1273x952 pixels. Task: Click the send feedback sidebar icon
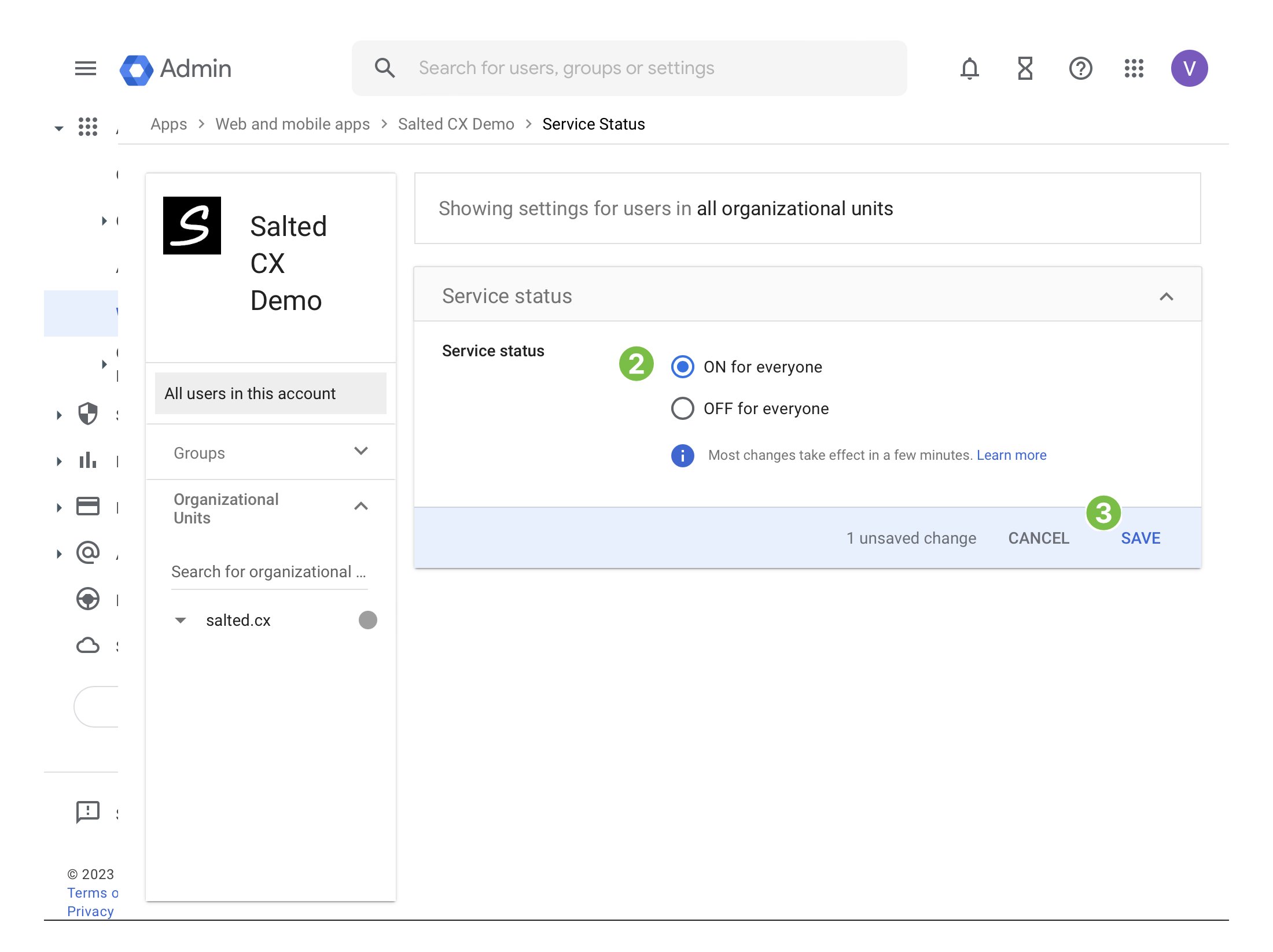88,813
